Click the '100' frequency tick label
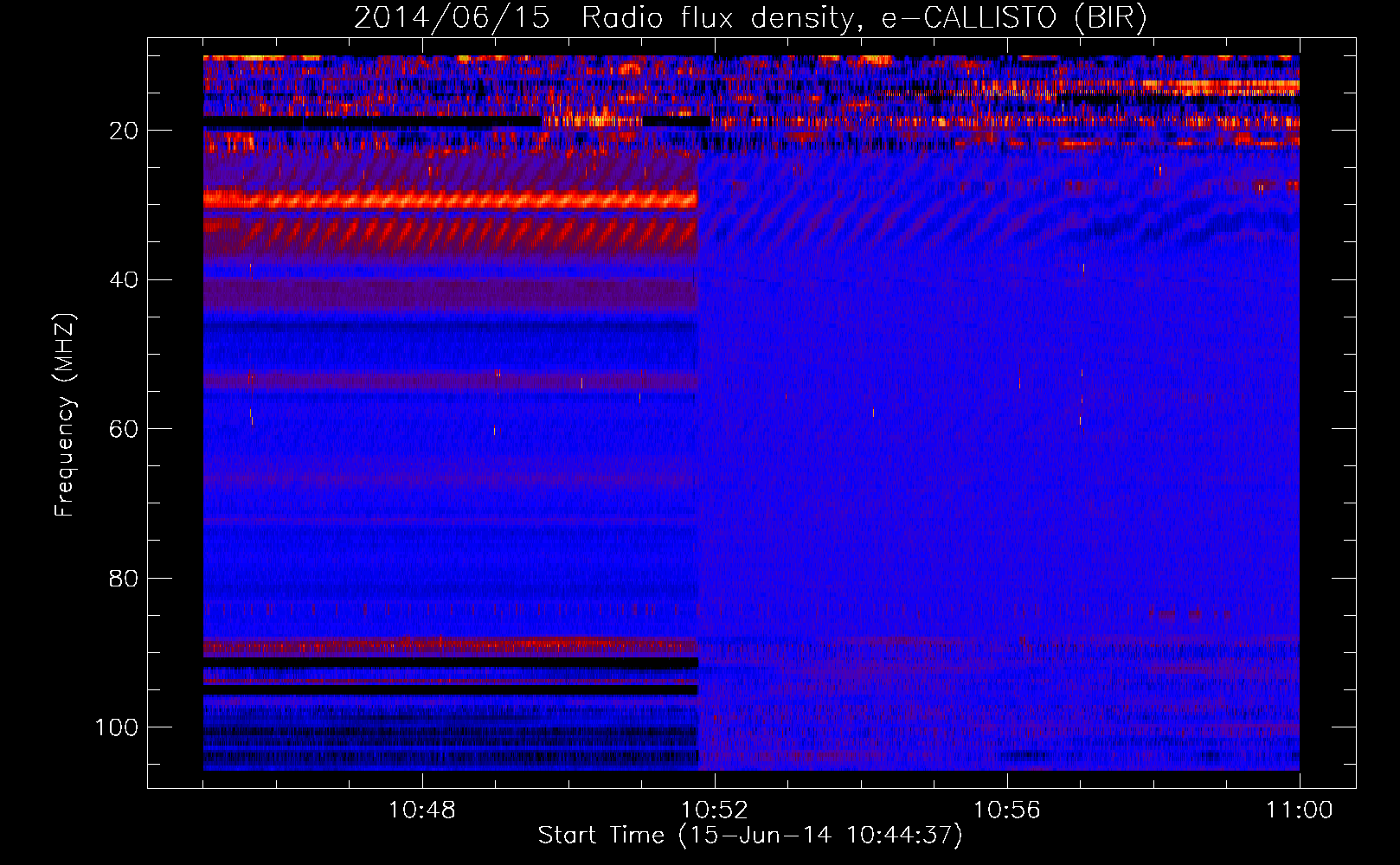 click(x=117, y=727)
